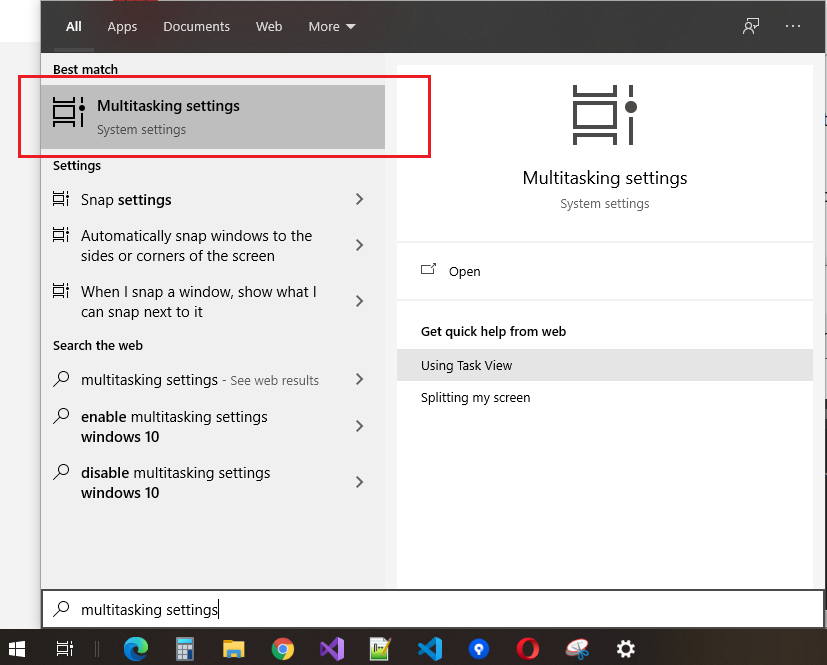827x665 pixels.
Task: Open the Settings gear on the taskbar
Action: coord(626,649)
